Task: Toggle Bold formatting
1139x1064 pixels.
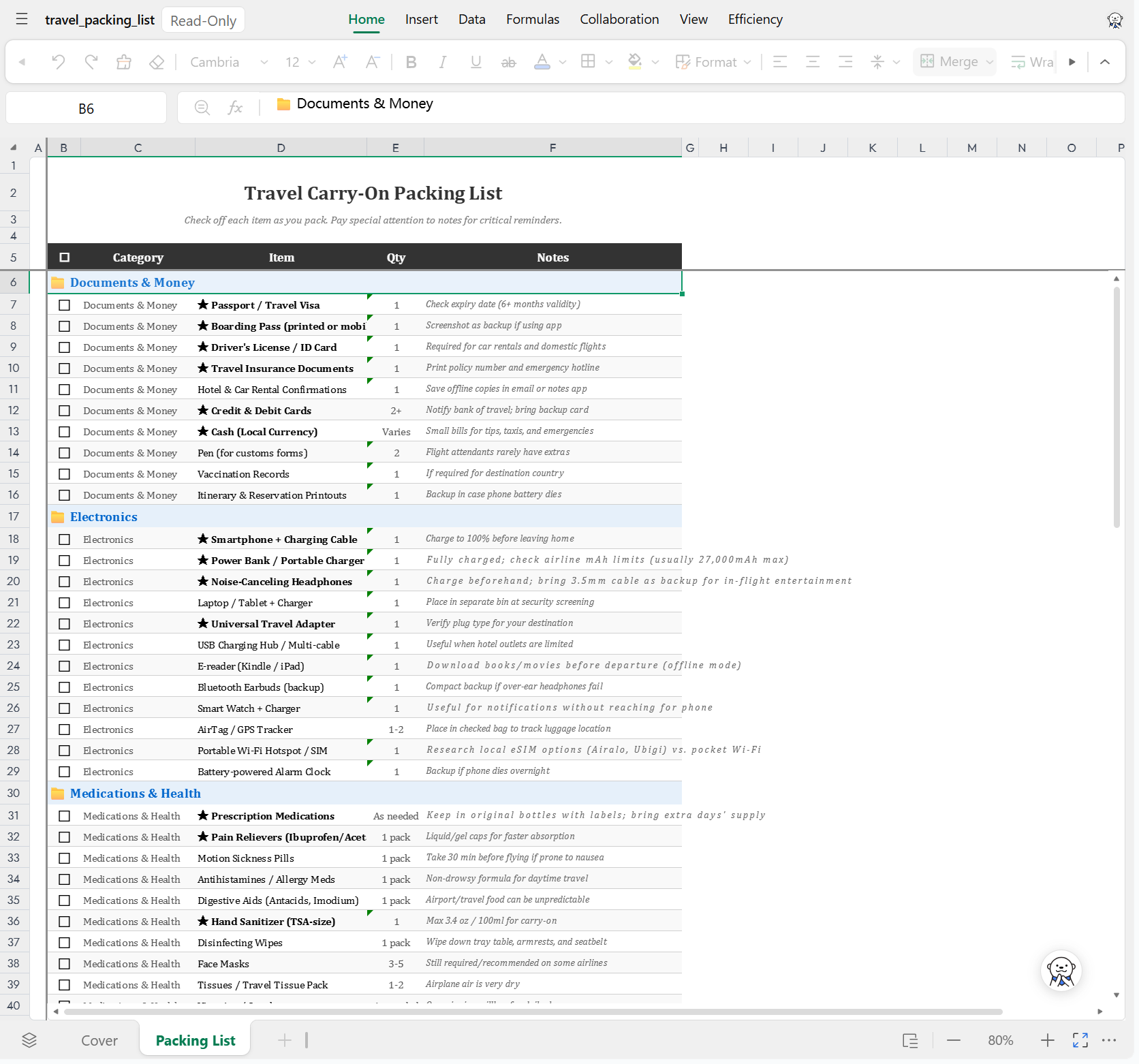Action: [x=411, y=62]
